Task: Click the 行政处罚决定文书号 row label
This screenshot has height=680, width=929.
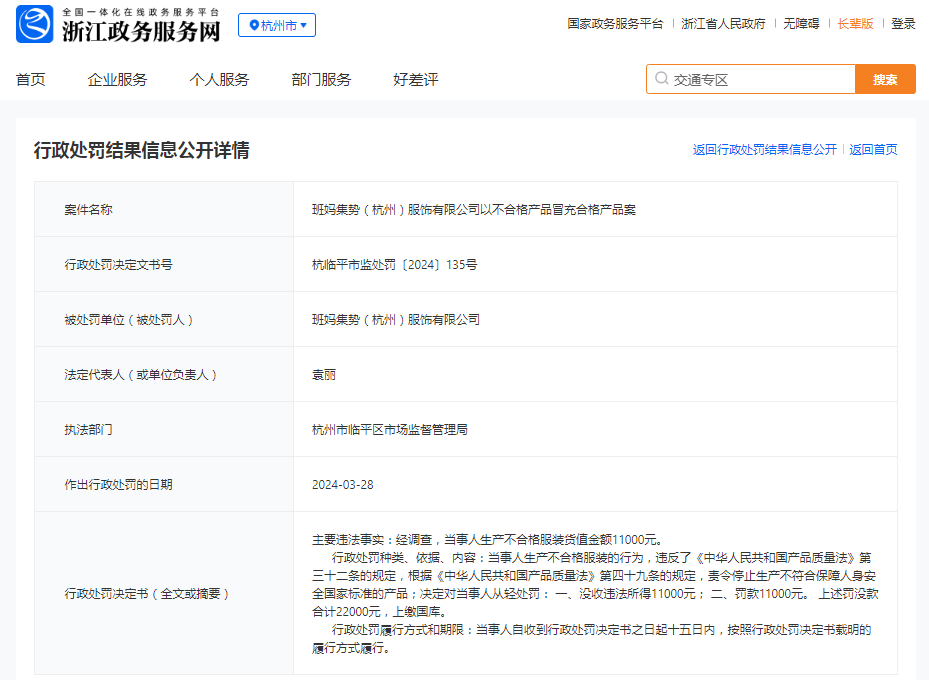Action: [x=118, y=265]
